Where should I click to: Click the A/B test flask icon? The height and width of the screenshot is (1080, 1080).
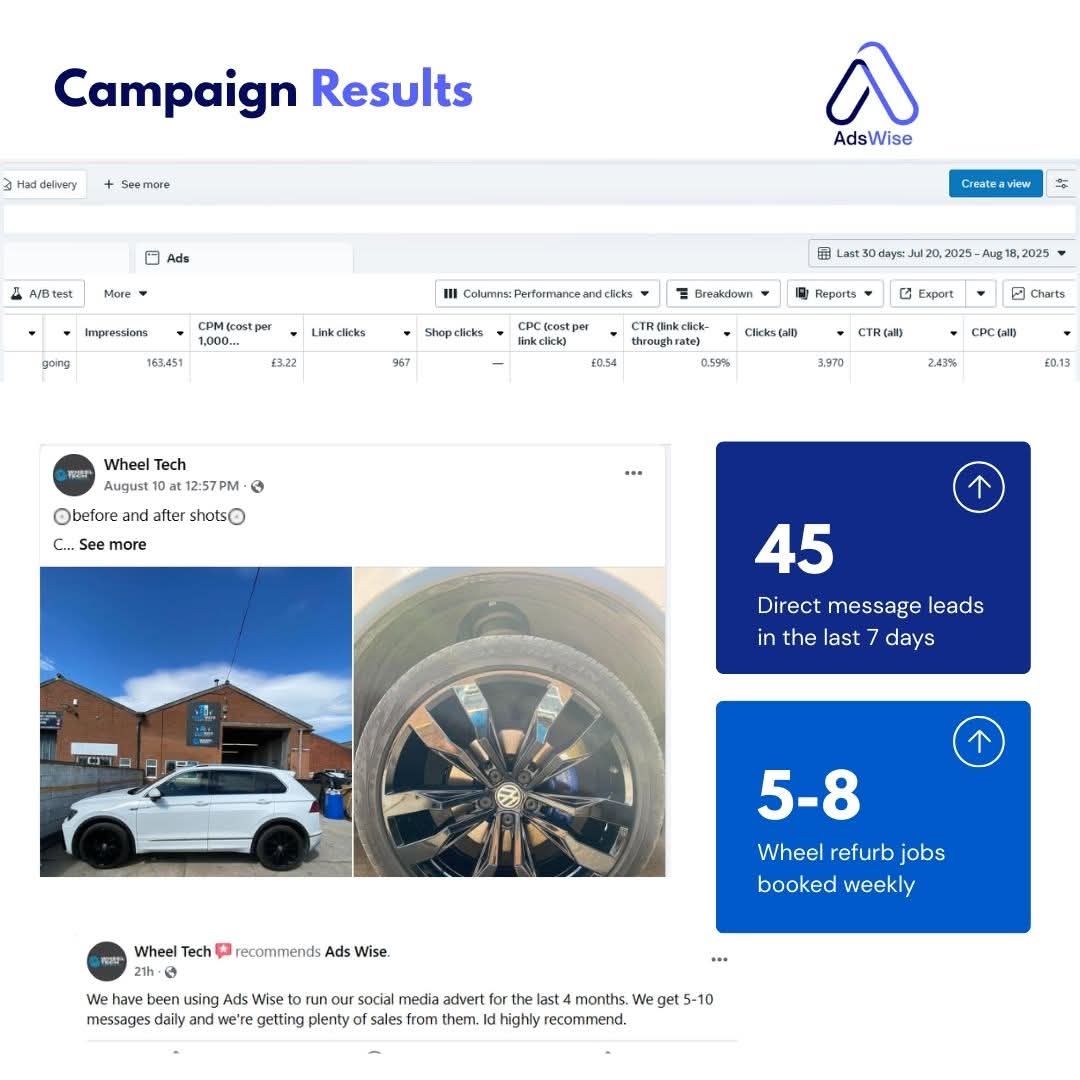pos(17,293)
